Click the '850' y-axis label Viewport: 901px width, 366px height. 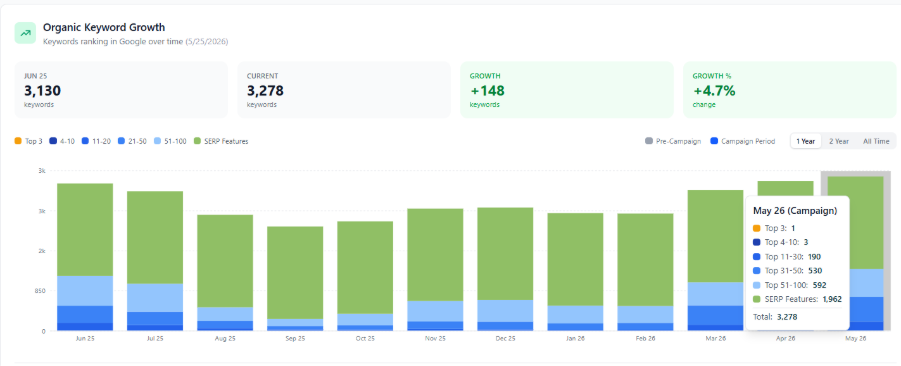40,291
